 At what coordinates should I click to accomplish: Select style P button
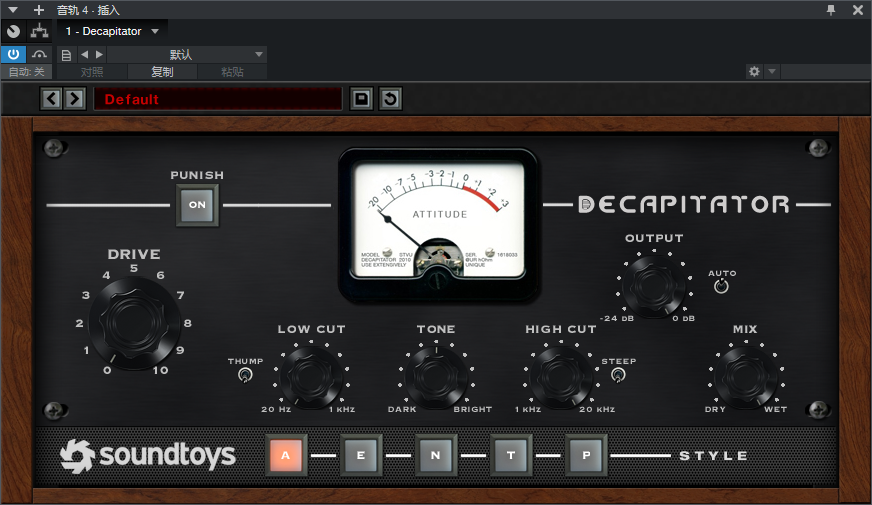(x=586, y=455)
